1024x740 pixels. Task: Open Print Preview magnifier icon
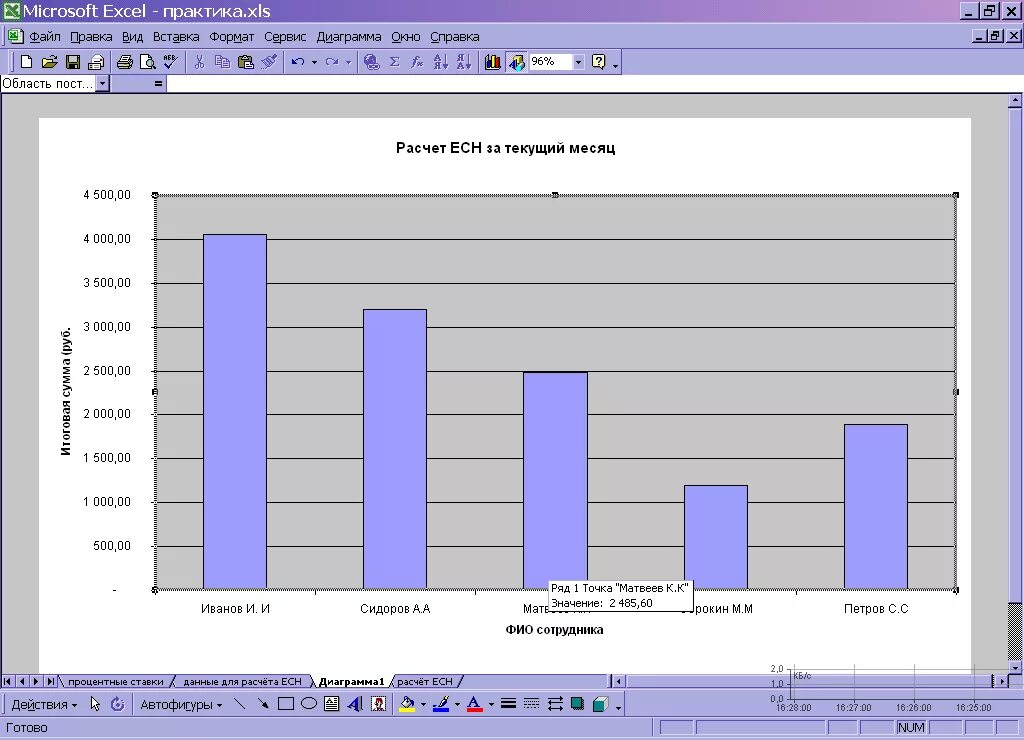[x=148, y=62]
